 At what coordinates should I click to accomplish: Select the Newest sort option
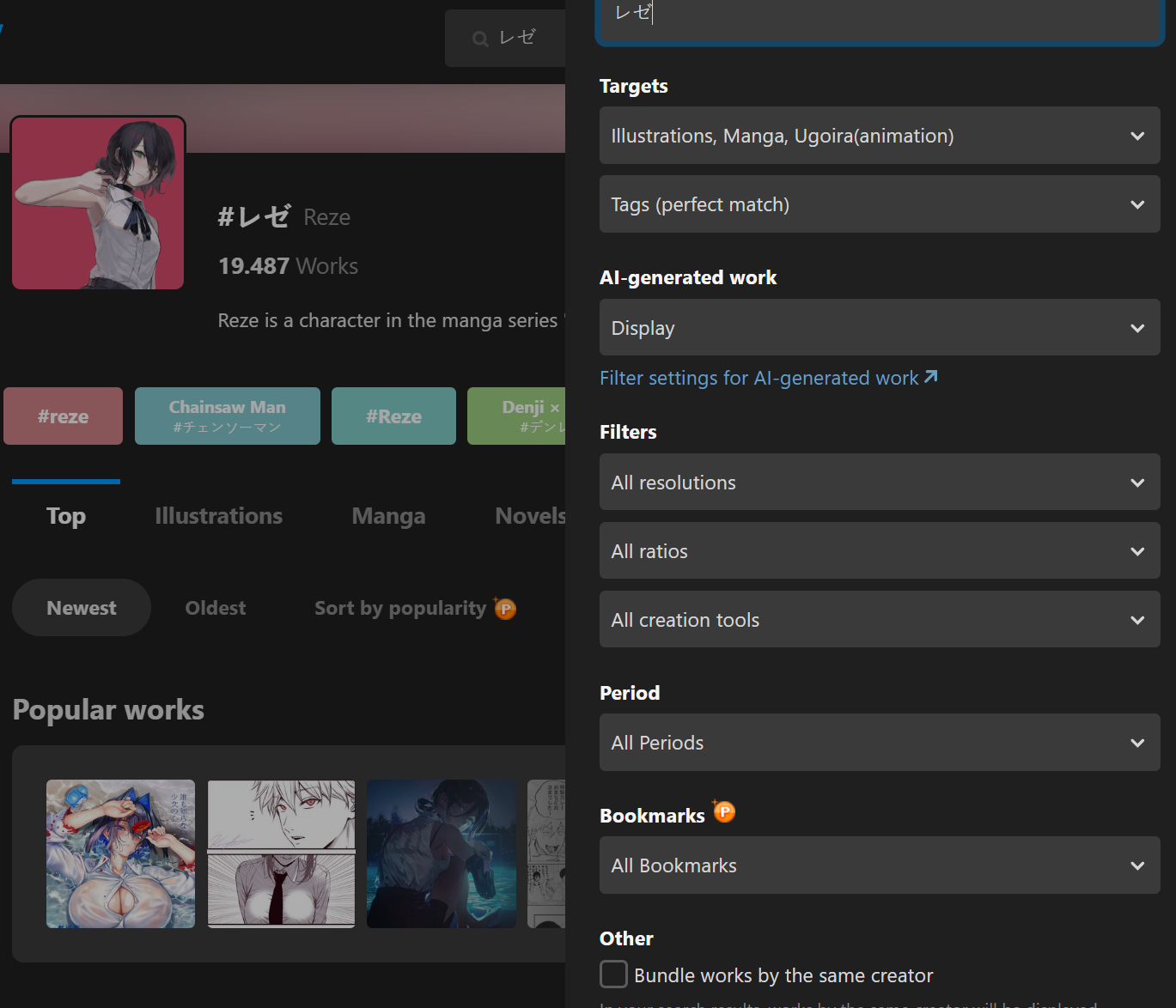pyautogui.click(x=82, y=608)
